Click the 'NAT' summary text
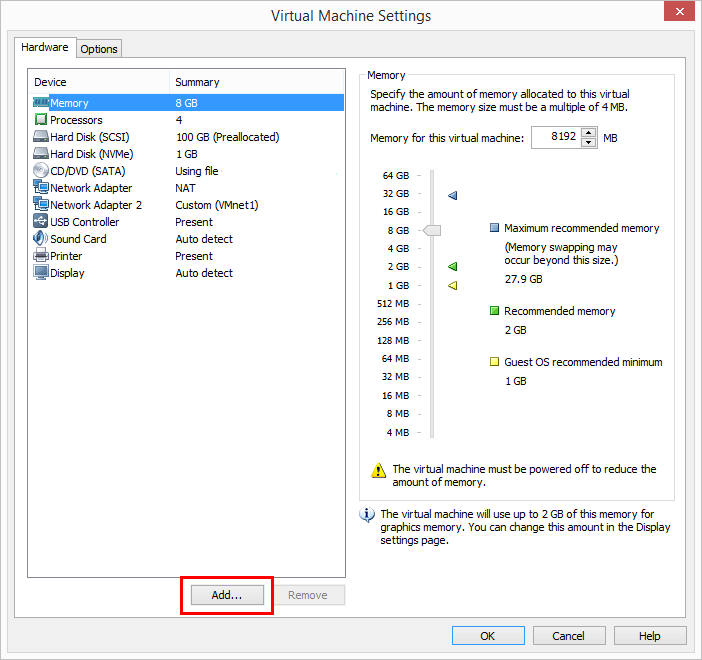Viewport: 702px width, 660px height. tap(185, 188)
